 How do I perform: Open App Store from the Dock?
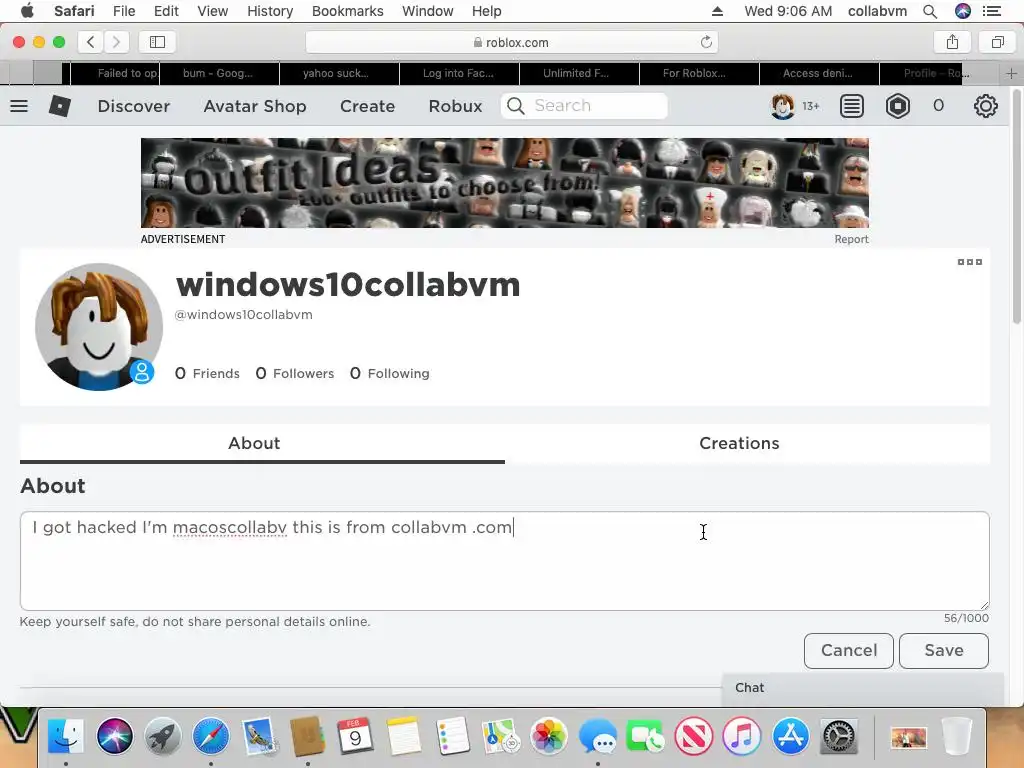click(x=790, y=736)
